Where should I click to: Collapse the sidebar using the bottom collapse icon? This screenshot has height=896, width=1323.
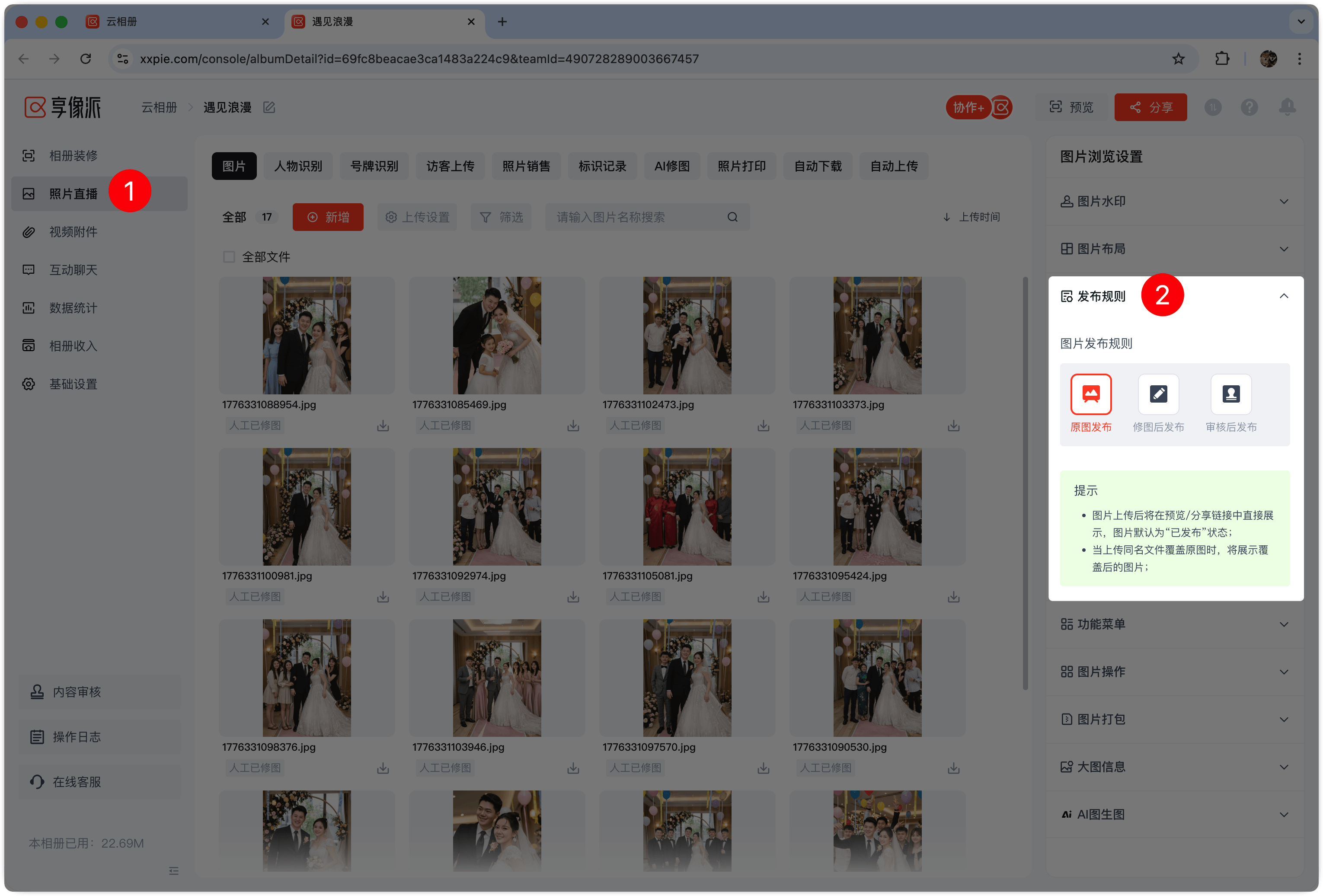(174, 871)
